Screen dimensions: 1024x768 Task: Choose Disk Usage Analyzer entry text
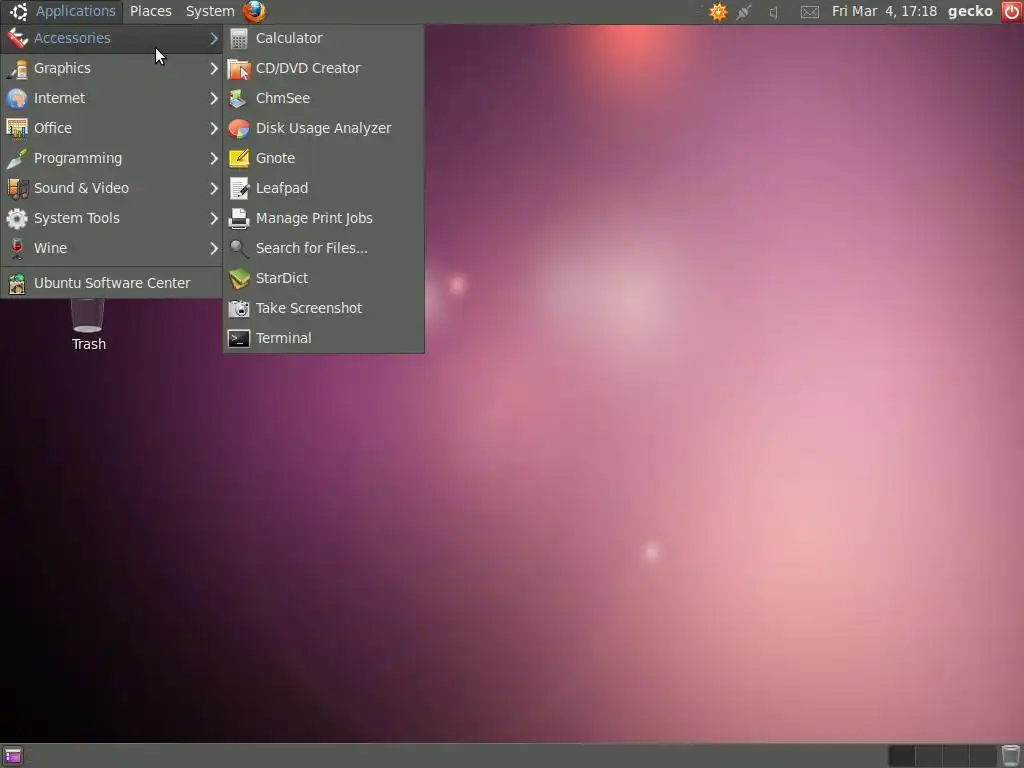(323, 129)
